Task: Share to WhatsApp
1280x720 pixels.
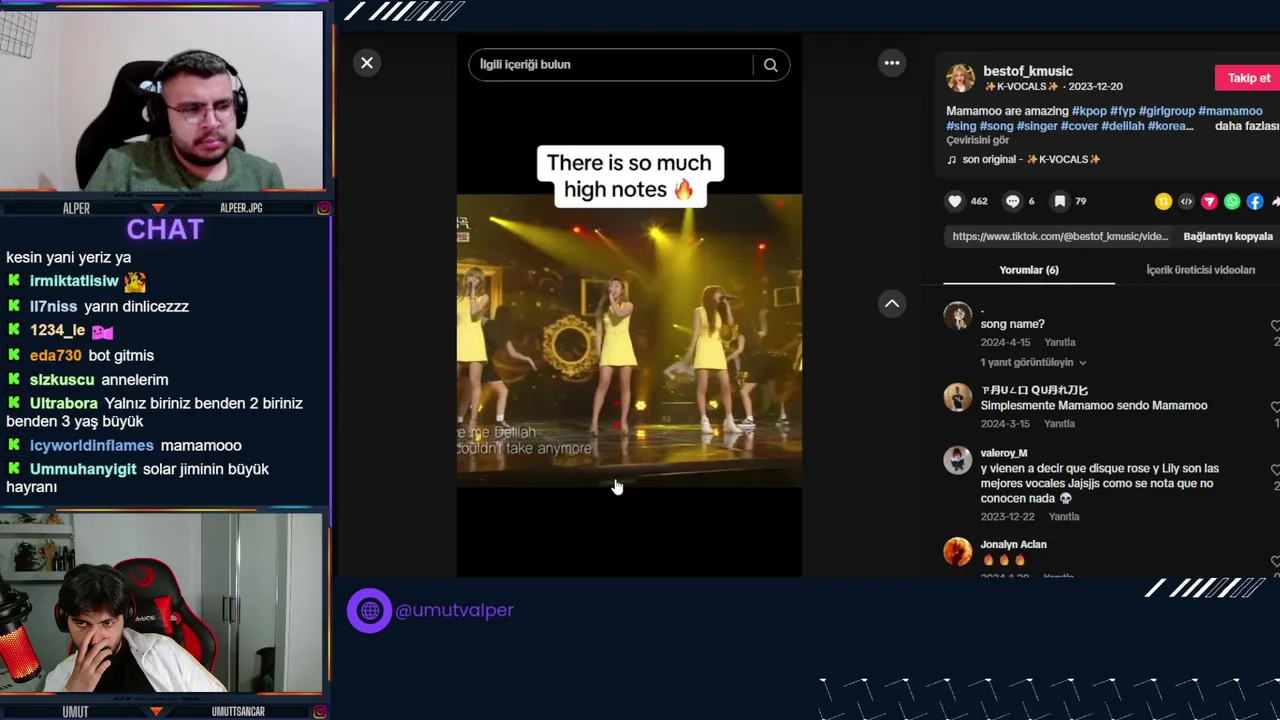Action: click(x=1232, y=202)
